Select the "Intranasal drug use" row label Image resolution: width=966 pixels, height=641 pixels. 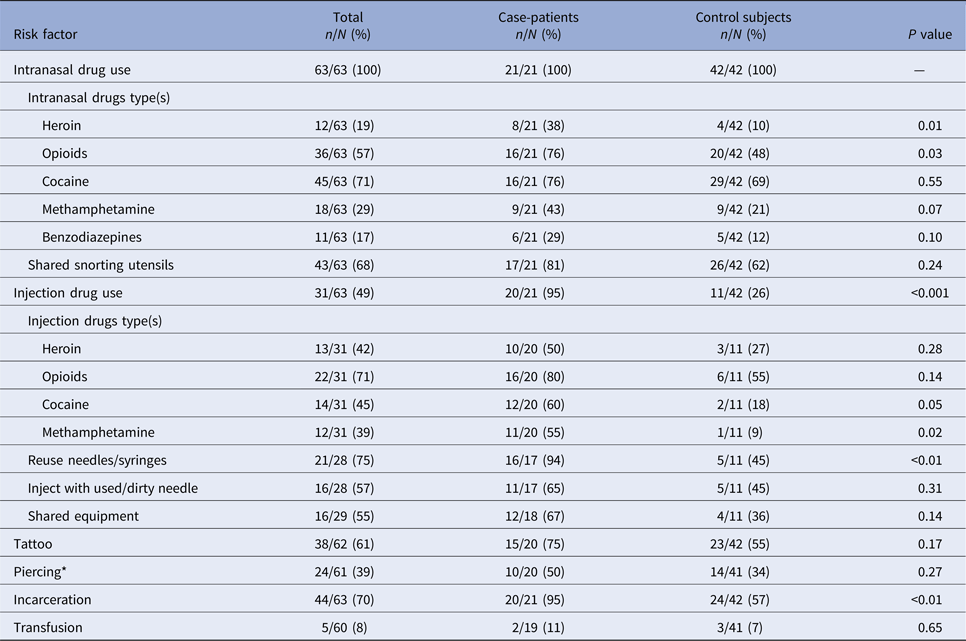coord(72,70)
